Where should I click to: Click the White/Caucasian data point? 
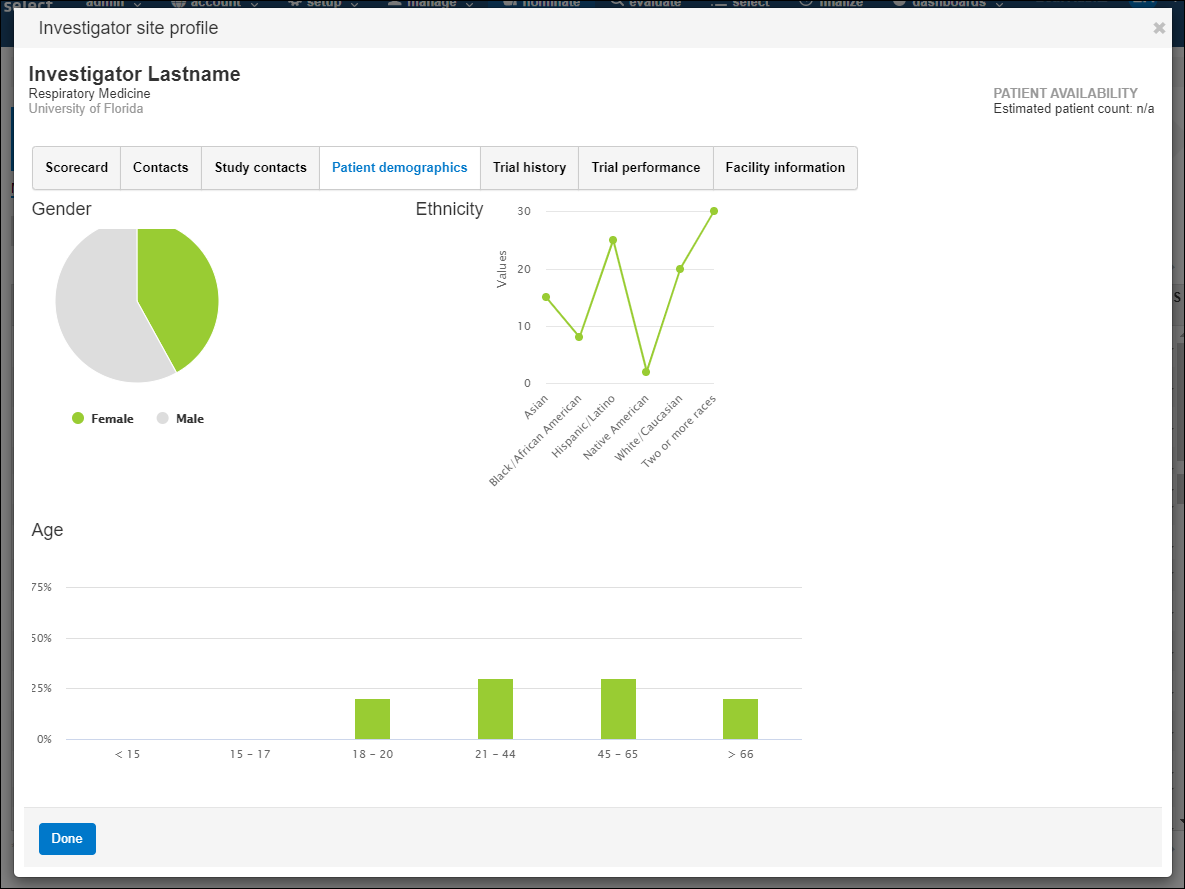tap(680, 269)
